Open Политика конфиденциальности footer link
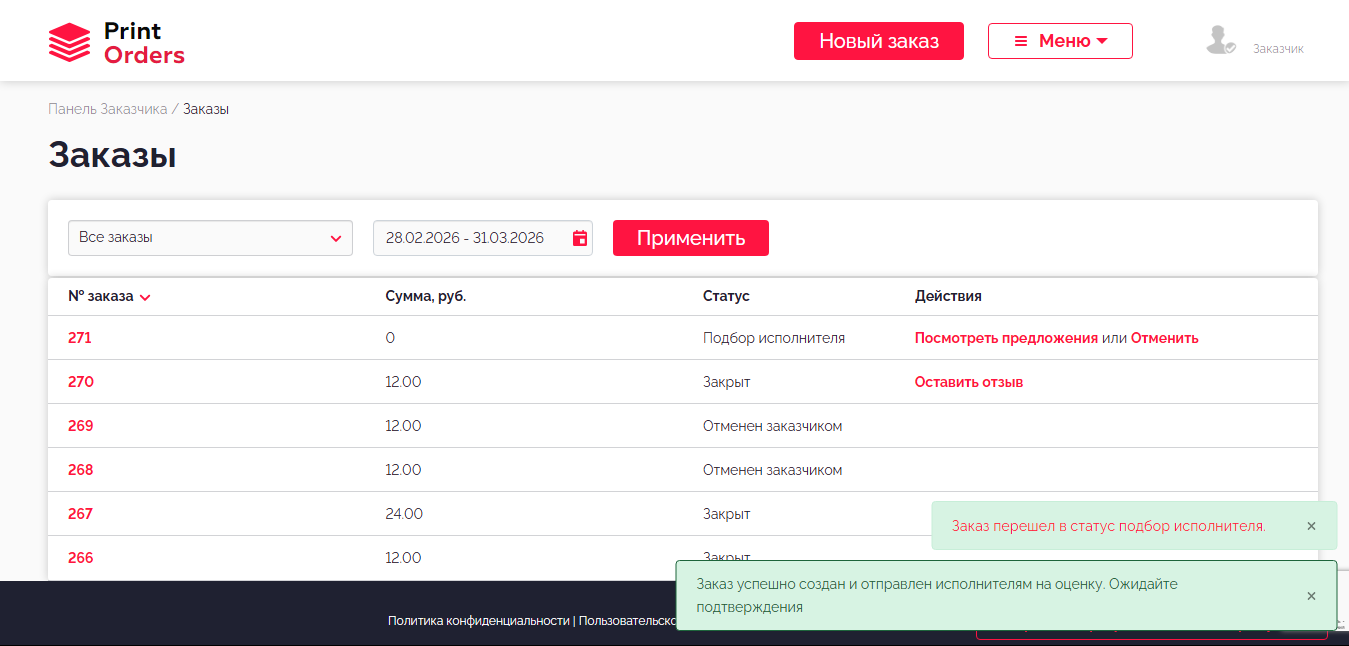The height and width of the screenshot is (646, 1349). tap(478, 621)
